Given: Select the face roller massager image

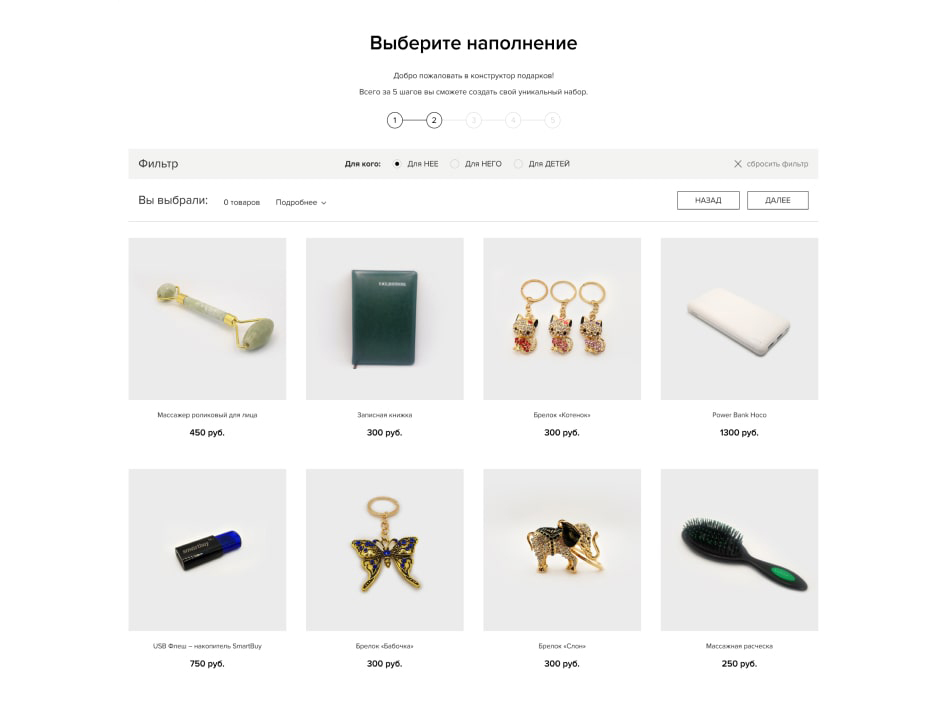Looking at the screenshot, I should point(207,319).
